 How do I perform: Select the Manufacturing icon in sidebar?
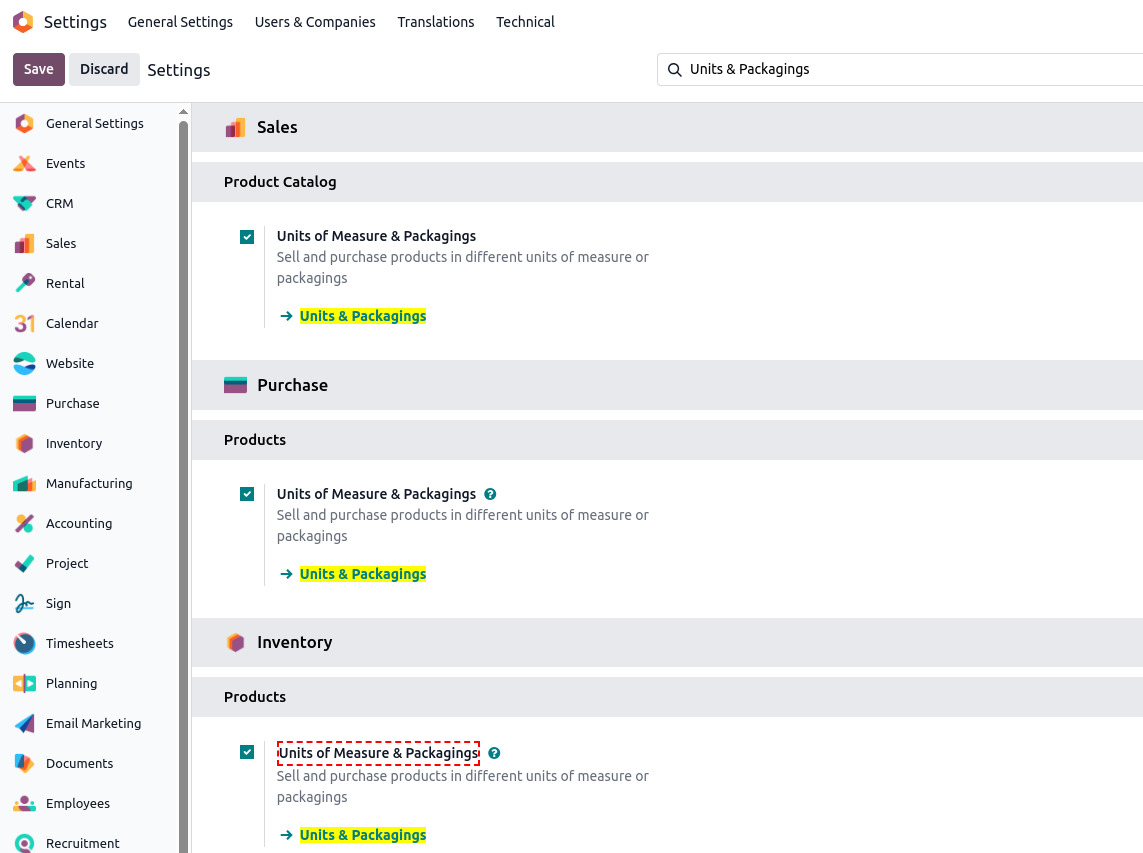[24, 483]
